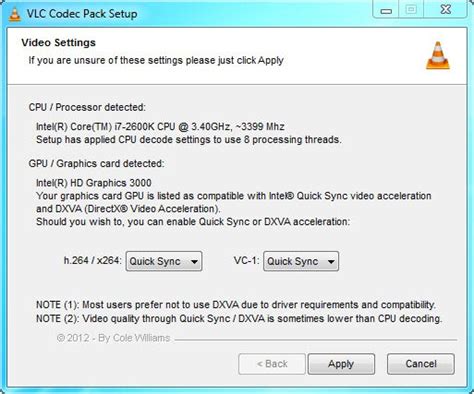Click 'Your graphics card GPU is listed' line
The height and width of the screenshot is (394, 474).
pyautogui.click(x=234, y=196)
